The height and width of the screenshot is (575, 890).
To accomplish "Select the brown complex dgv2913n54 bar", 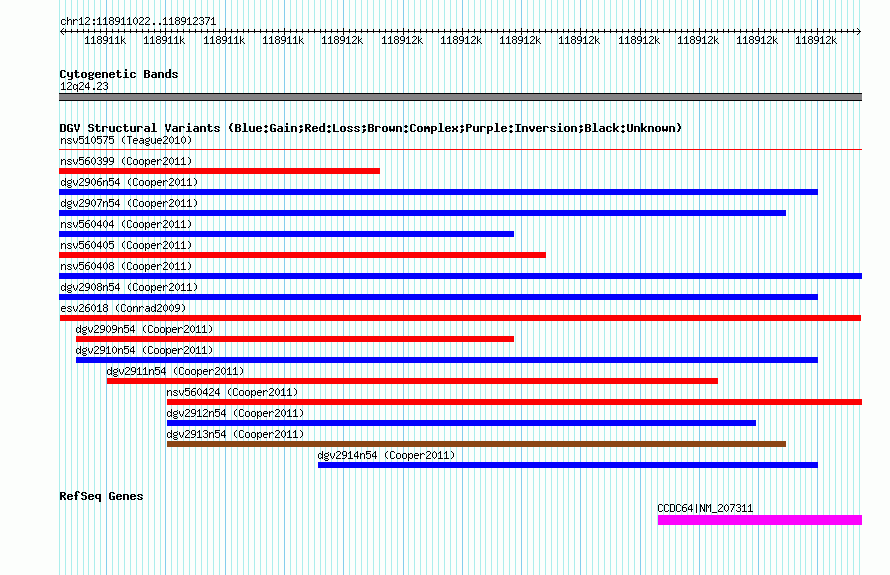I will click(476, 444).
